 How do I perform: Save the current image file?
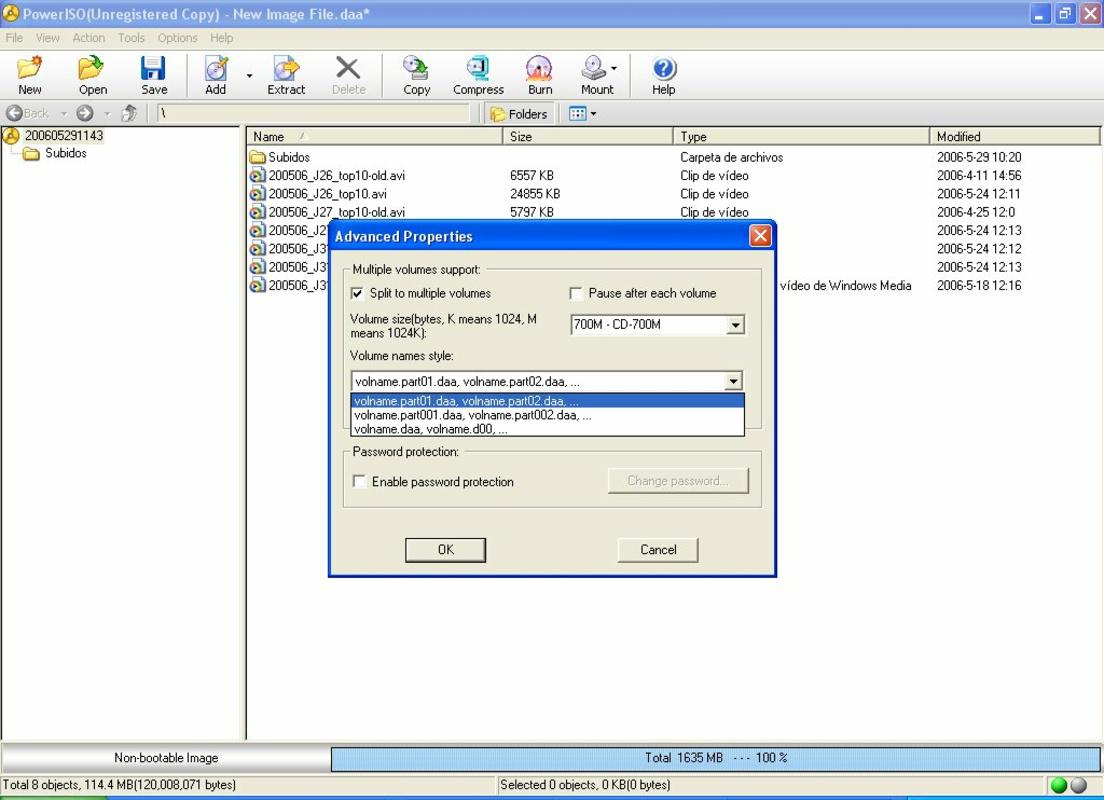coord(153,70)
